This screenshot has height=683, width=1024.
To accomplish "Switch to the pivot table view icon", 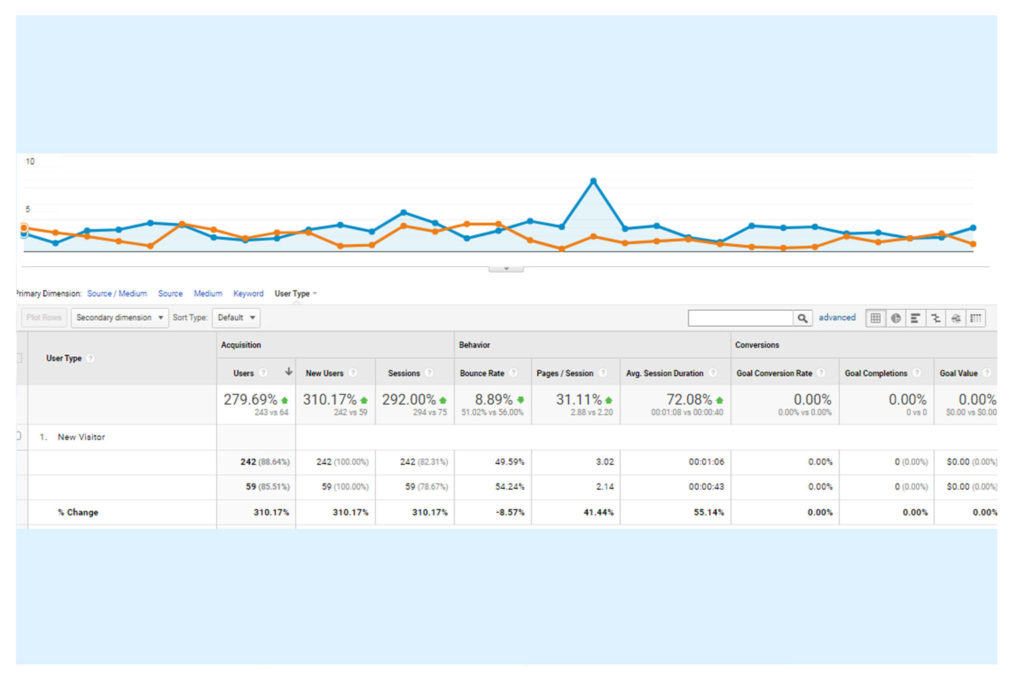I will [x=976, y=318].
